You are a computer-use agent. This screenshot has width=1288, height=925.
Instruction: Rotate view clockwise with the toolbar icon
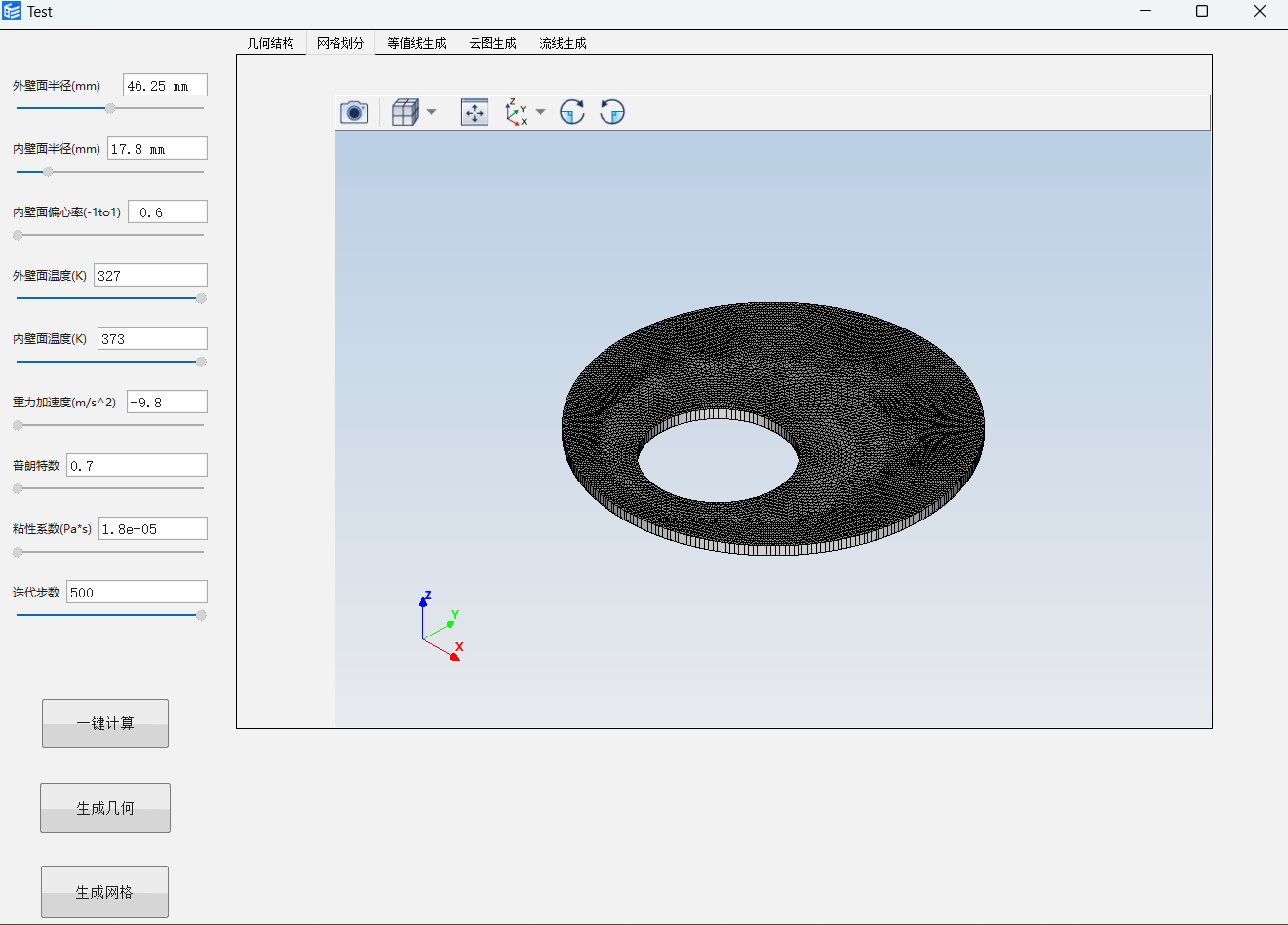pyautogui.click(x=572, y=113)
